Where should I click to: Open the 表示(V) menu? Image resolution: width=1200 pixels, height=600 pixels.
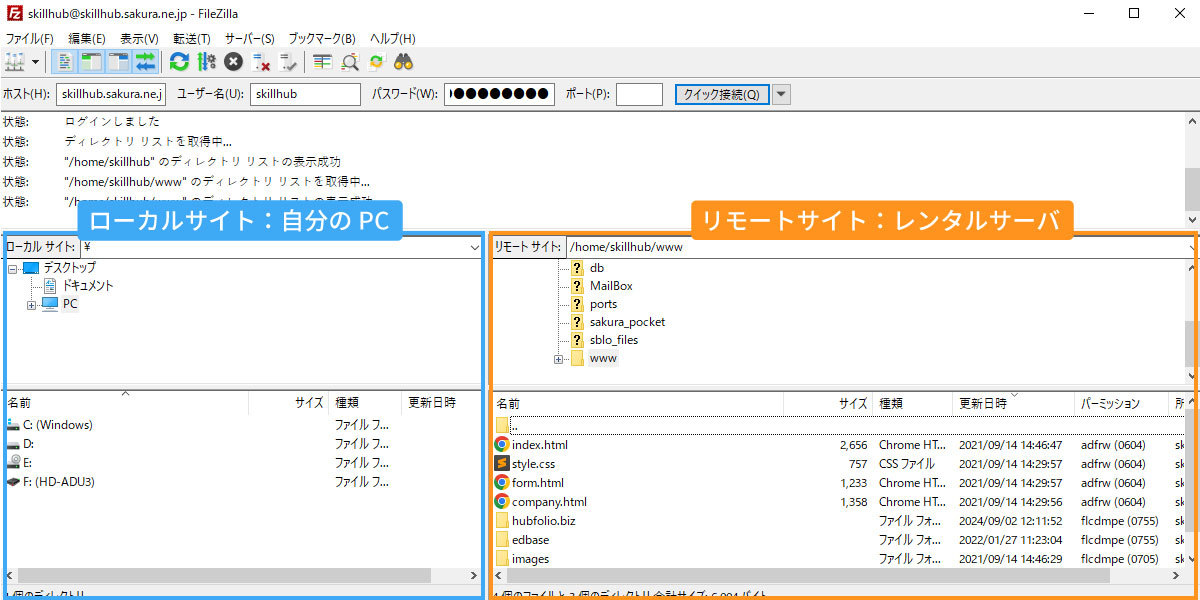click(x=139, y=38)
